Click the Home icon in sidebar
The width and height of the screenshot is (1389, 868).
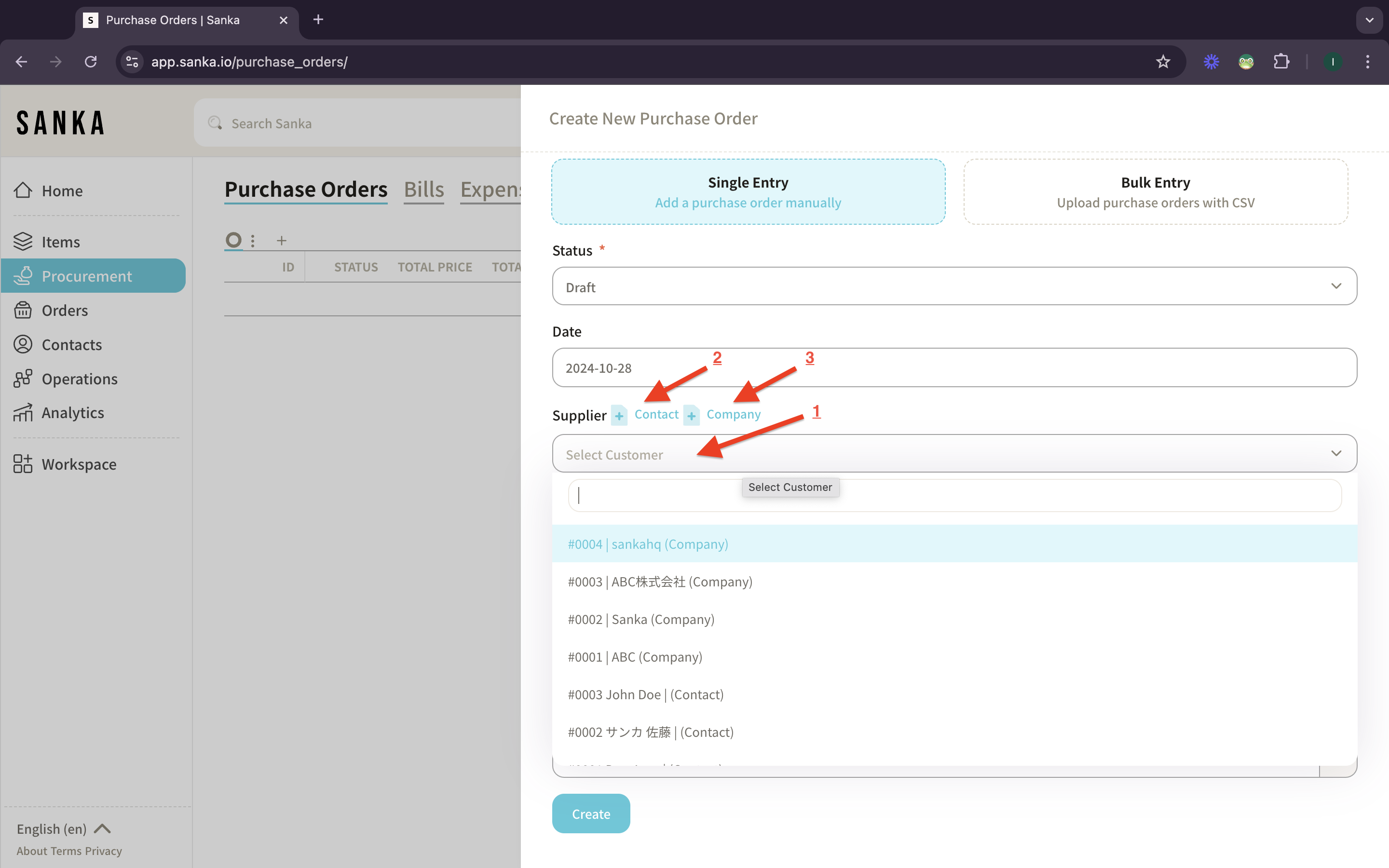[x=23, y=190]
